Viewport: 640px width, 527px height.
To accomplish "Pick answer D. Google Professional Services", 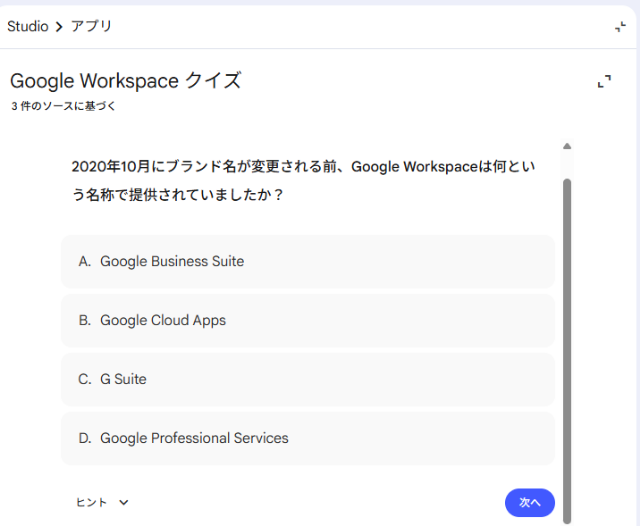I will 308,438.
